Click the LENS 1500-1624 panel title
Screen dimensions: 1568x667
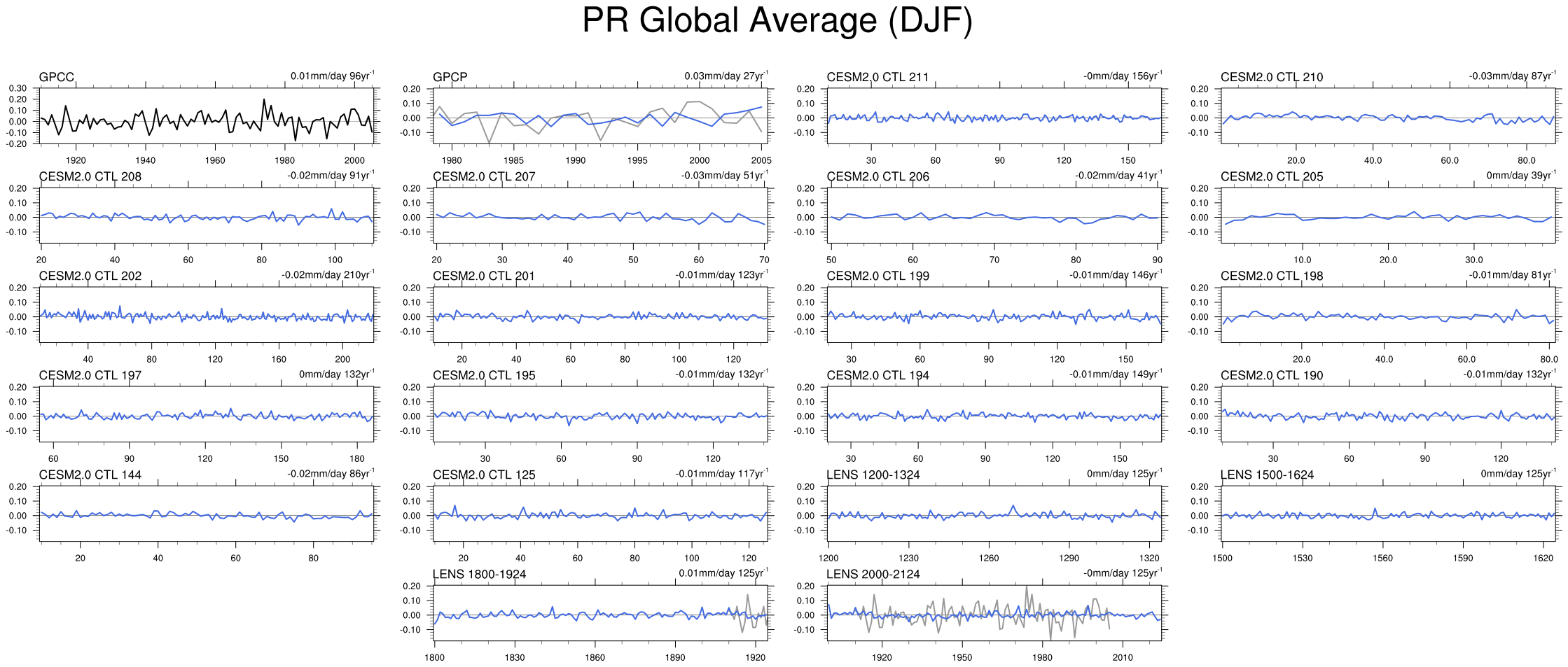1267,475
